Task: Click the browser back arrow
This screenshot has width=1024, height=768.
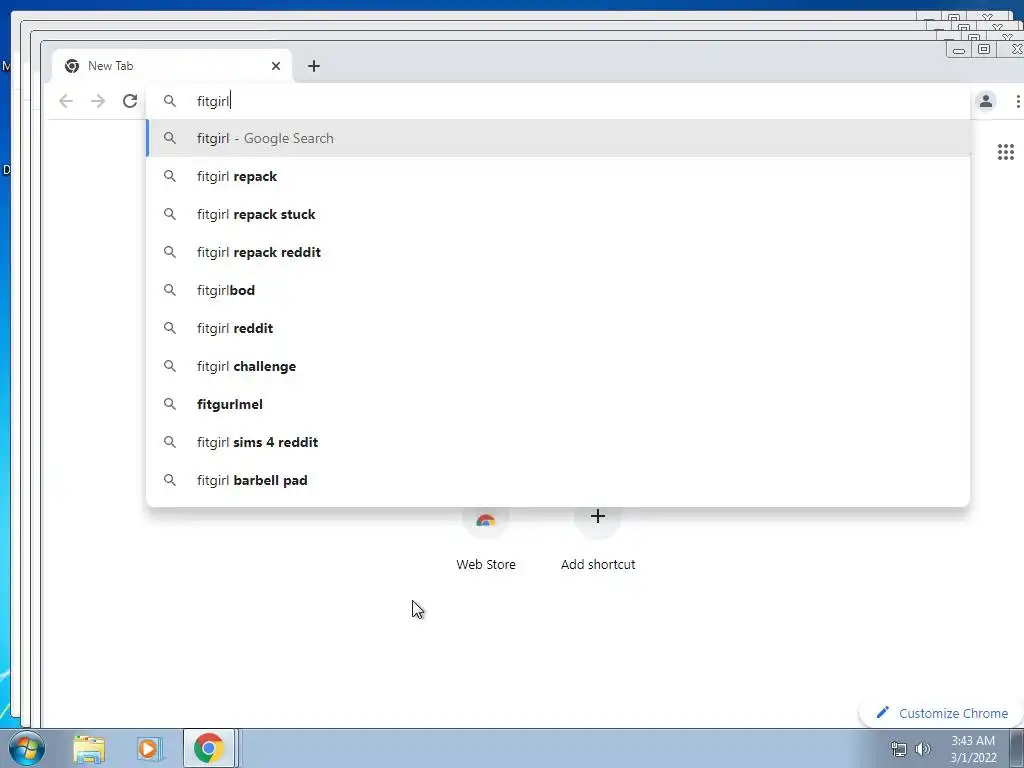Action: (x=66, y=101)
